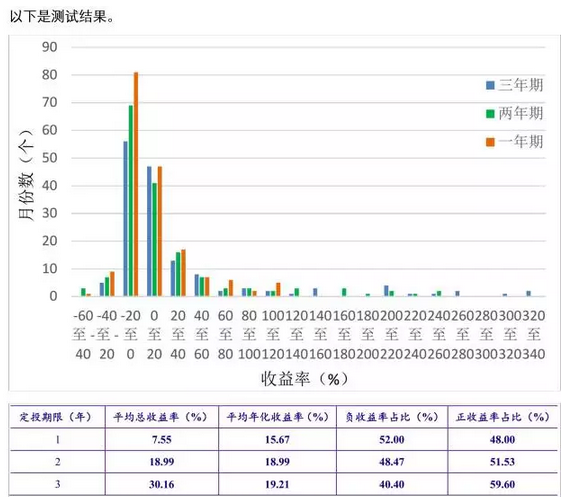563x497 pixels.
Task: Click the blue bar in -20至0 group
Action: [126, 219]
